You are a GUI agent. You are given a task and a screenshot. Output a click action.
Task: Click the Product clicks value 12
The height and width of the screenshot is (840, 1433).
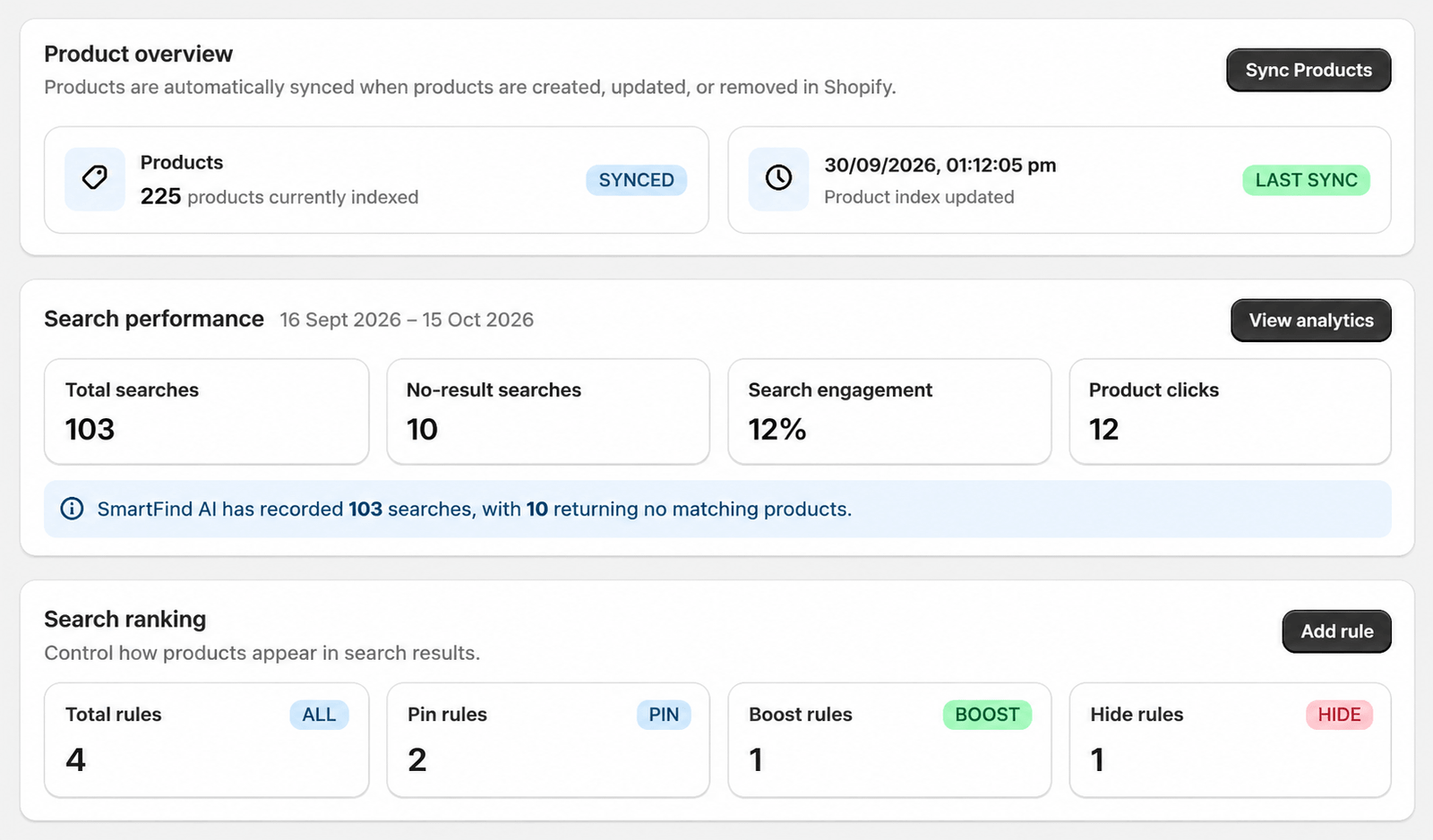pos(1104,430)
